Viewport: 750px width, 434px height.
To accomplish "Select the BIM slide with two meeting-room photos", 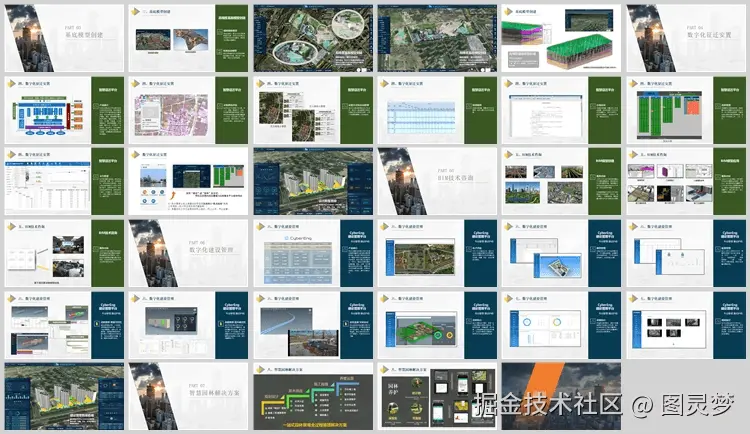I will coord(64,253).
